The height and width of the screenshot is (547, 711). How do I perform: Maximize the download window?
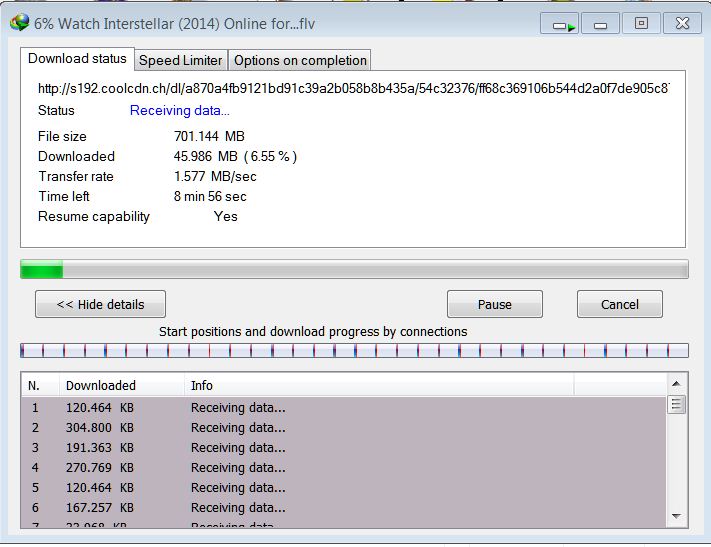click(641, 23)
